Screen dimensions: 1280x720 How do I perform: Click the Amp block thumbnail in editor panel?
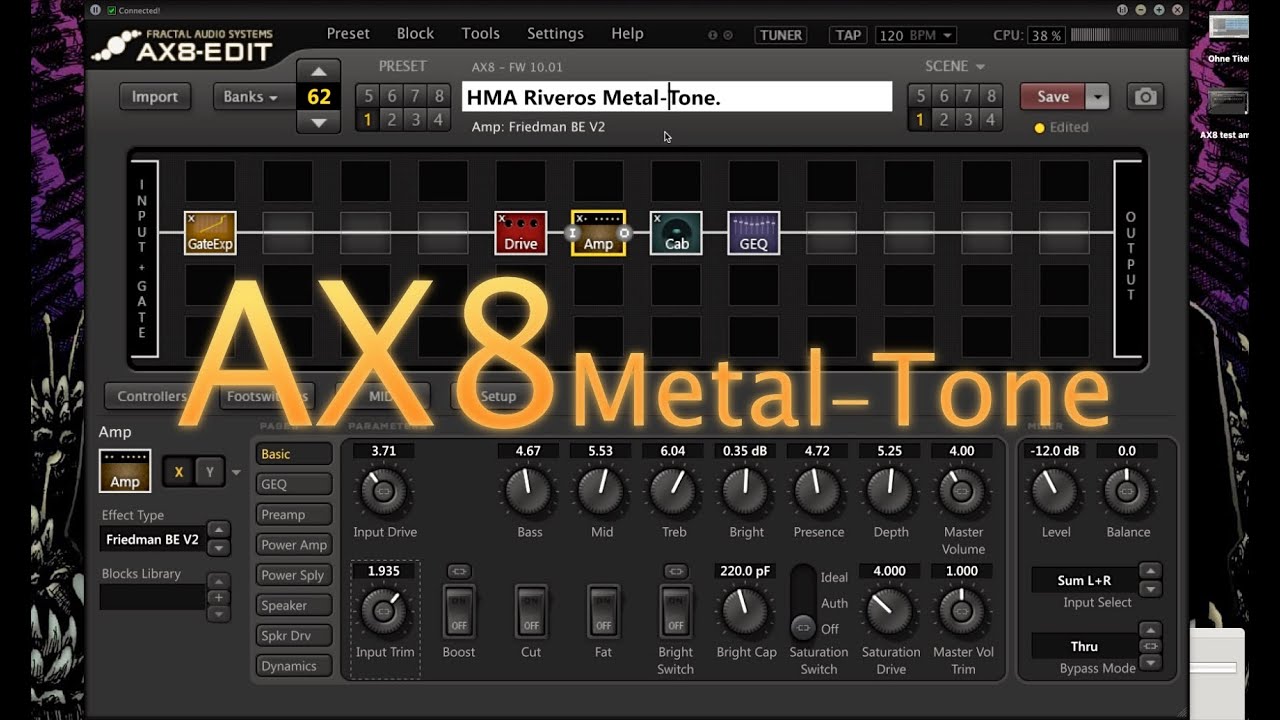click(125, 471)
